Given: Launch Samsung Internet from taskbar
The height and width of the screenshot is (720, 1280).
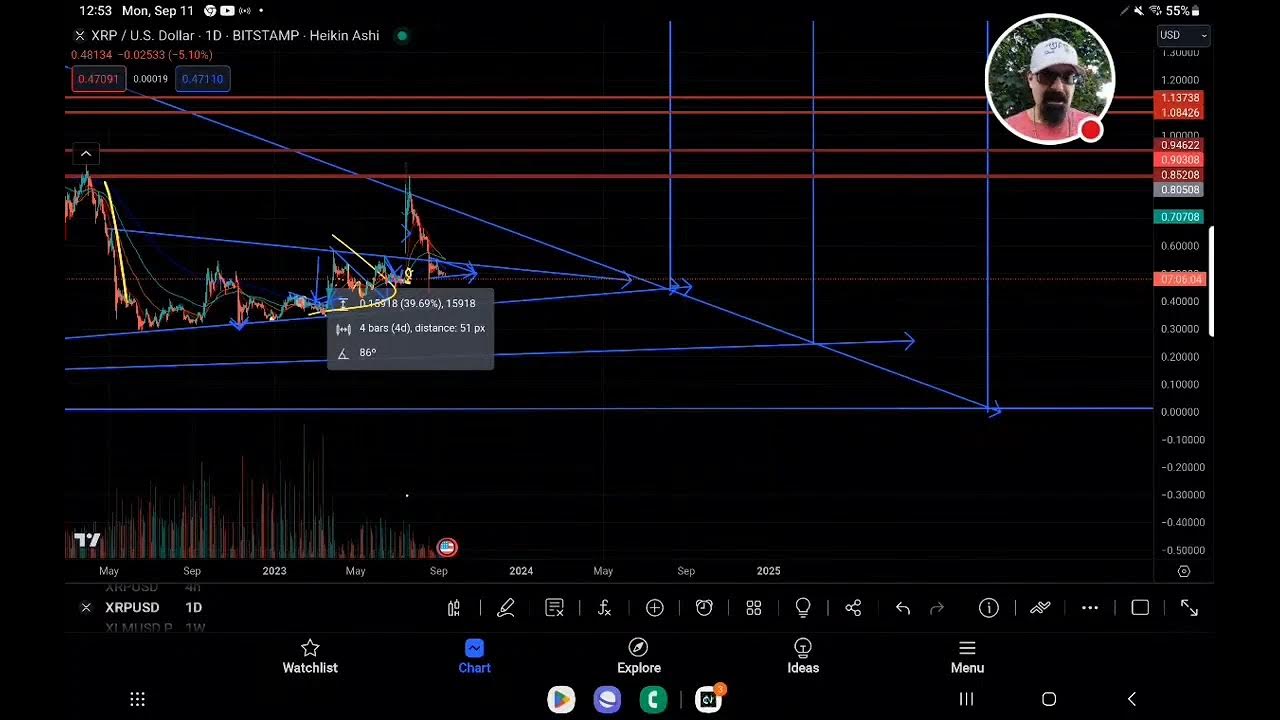Looking at the screenshot, I should click(607, 699).
